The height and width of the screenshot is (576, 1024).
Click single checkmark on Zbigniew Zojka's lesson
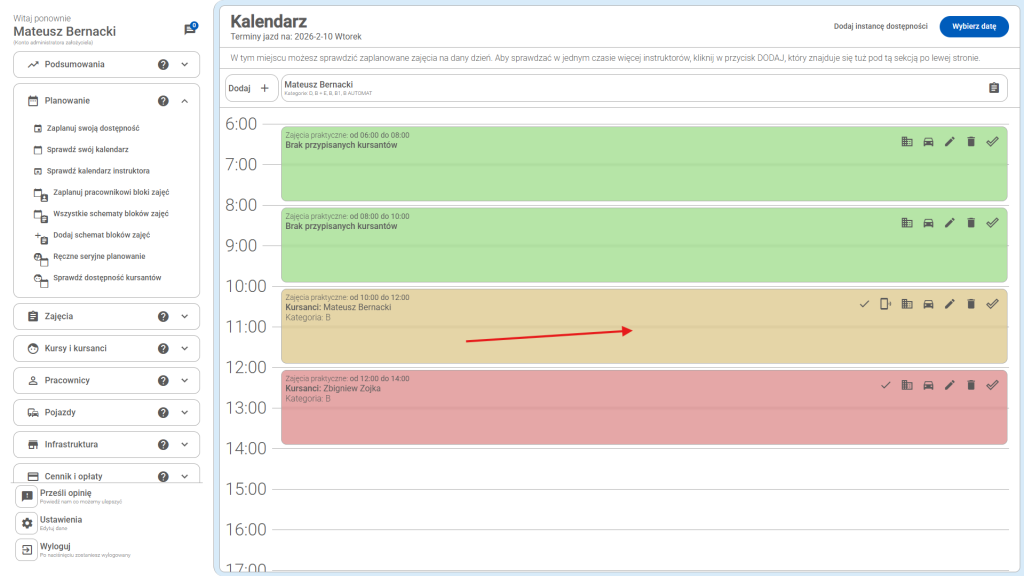click(886, 383)
